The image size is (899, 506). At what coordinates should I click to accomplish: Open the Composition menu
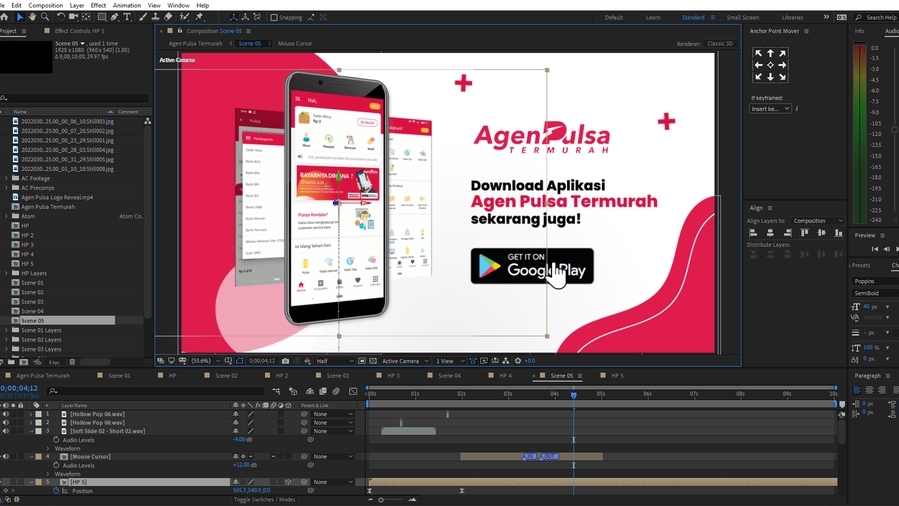click(45, 5)
